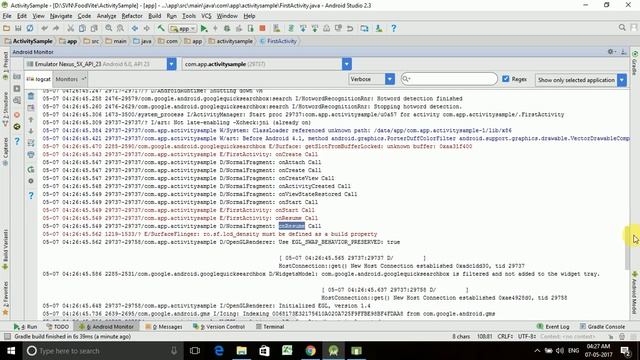Screen dimensions: 640x360
Task: Open the Gradle side tool window tab
Action: (635, 63)
